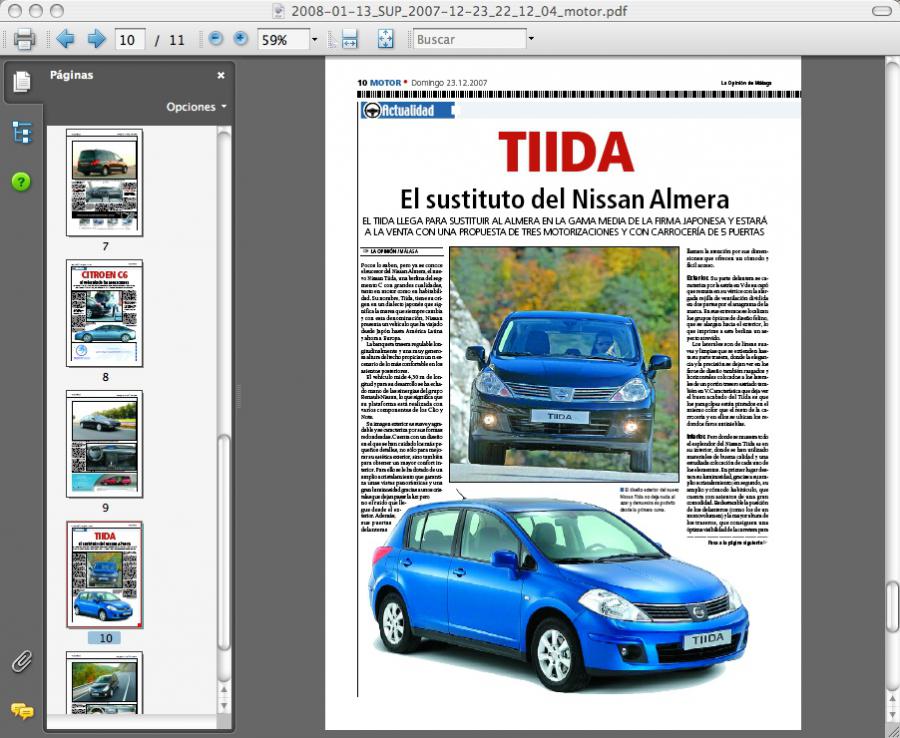Screen dimensions: 900x738
Task: Click the side panel resize handle
Action: coord(238,396)
